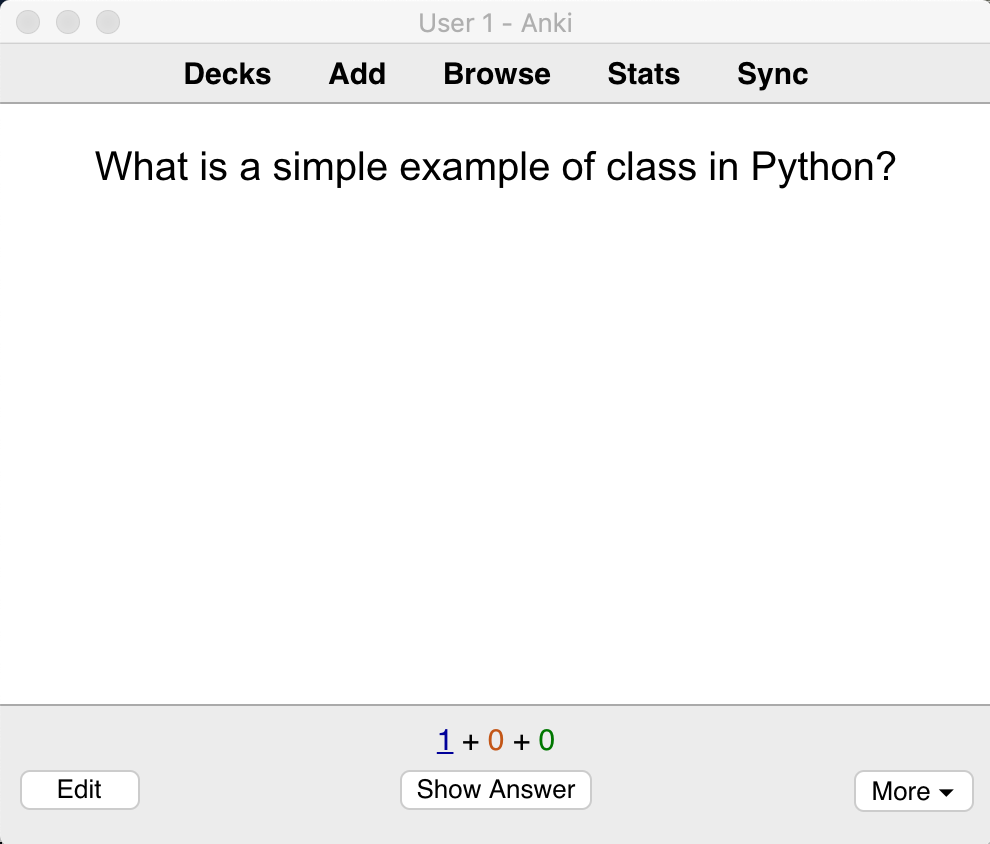The width and height of the screenshot is (990, 844).
Task: Open the Decks screen
Action: tap(227, 74)
